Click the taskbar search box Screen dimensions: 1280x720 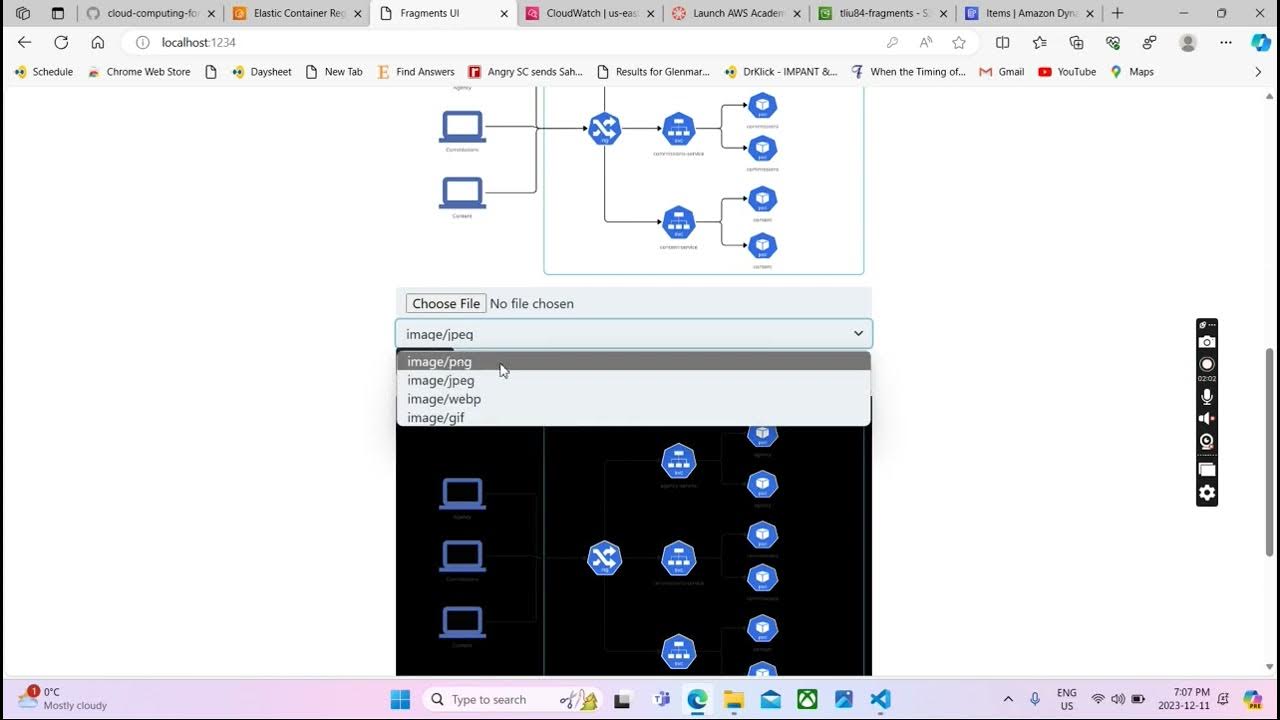click(512, 699)
